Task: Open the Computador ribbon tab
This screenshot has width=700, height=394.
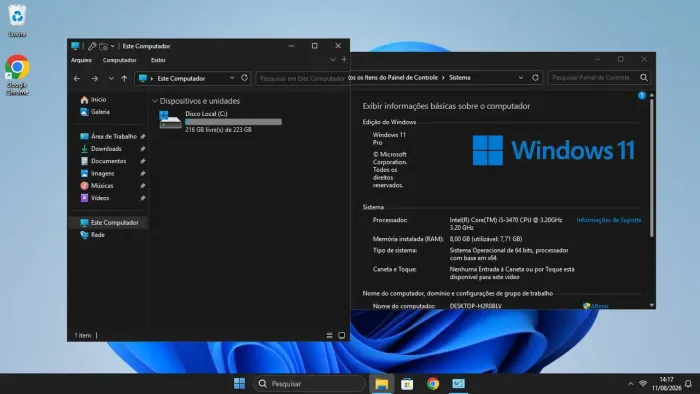Action: [119, 60]
